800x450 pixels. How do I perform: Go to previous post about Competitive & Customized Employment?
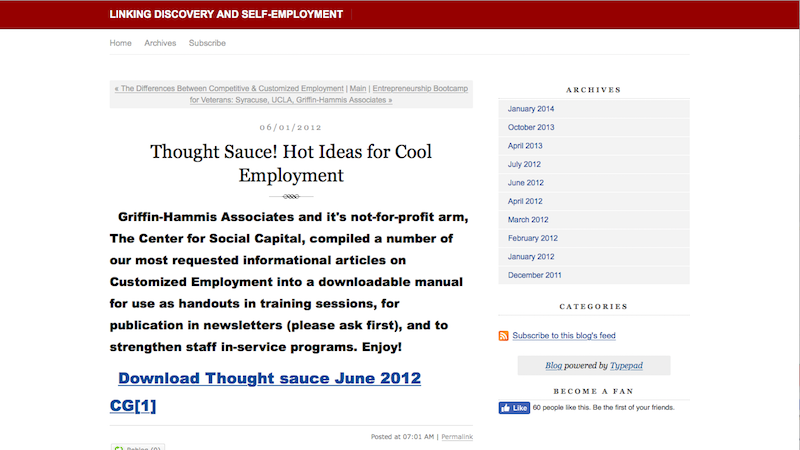[x=229, y=88]
